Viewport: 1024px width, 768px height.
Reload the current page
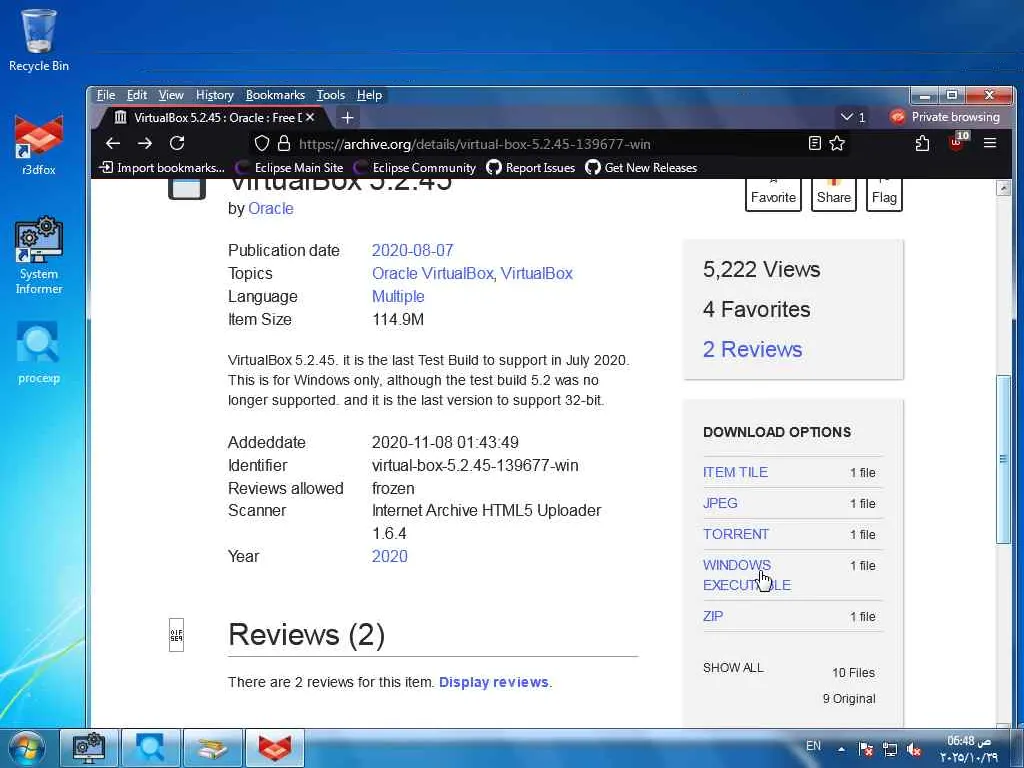(x=177, y=143)
